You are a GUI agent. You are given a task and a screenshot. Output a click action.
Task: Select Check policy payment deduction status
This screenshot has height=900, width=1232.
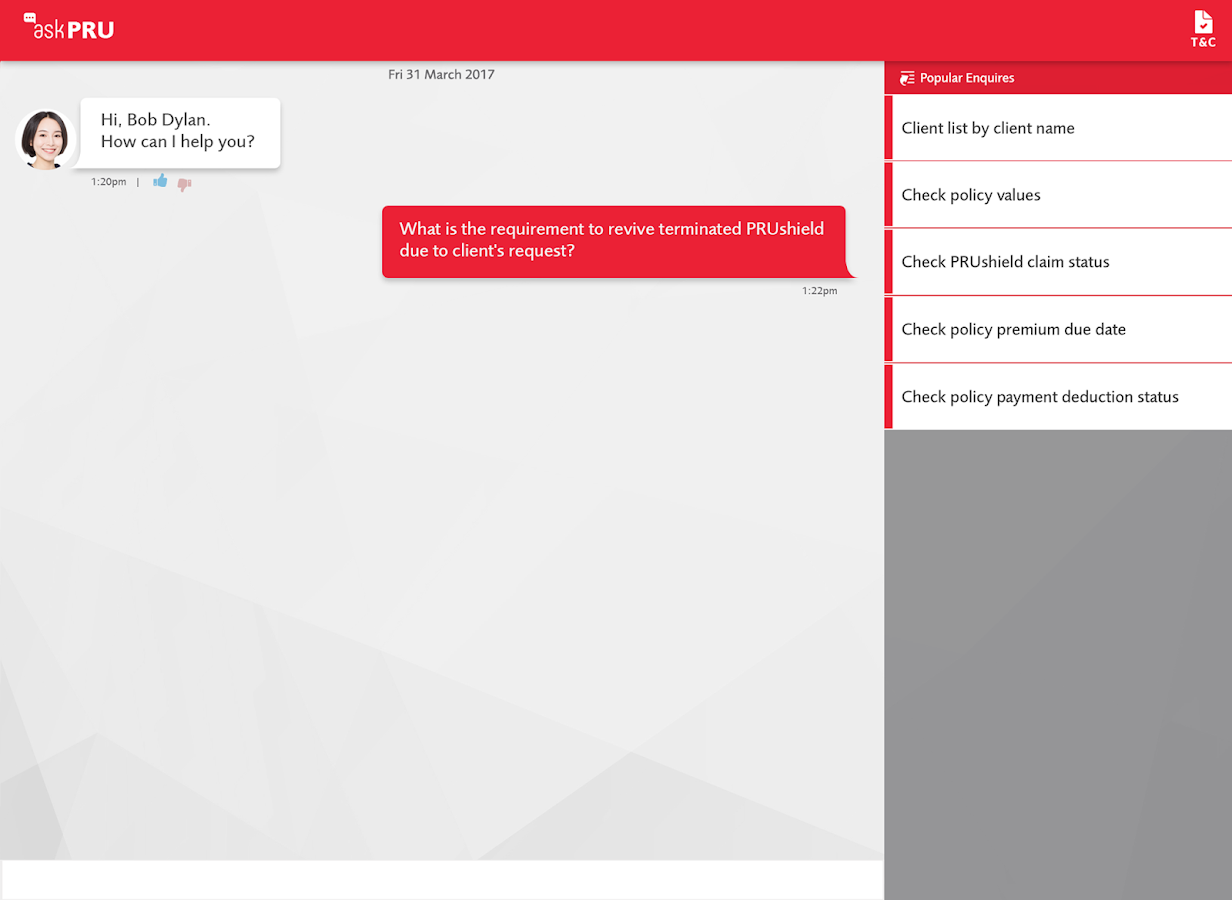(1058, 397)
